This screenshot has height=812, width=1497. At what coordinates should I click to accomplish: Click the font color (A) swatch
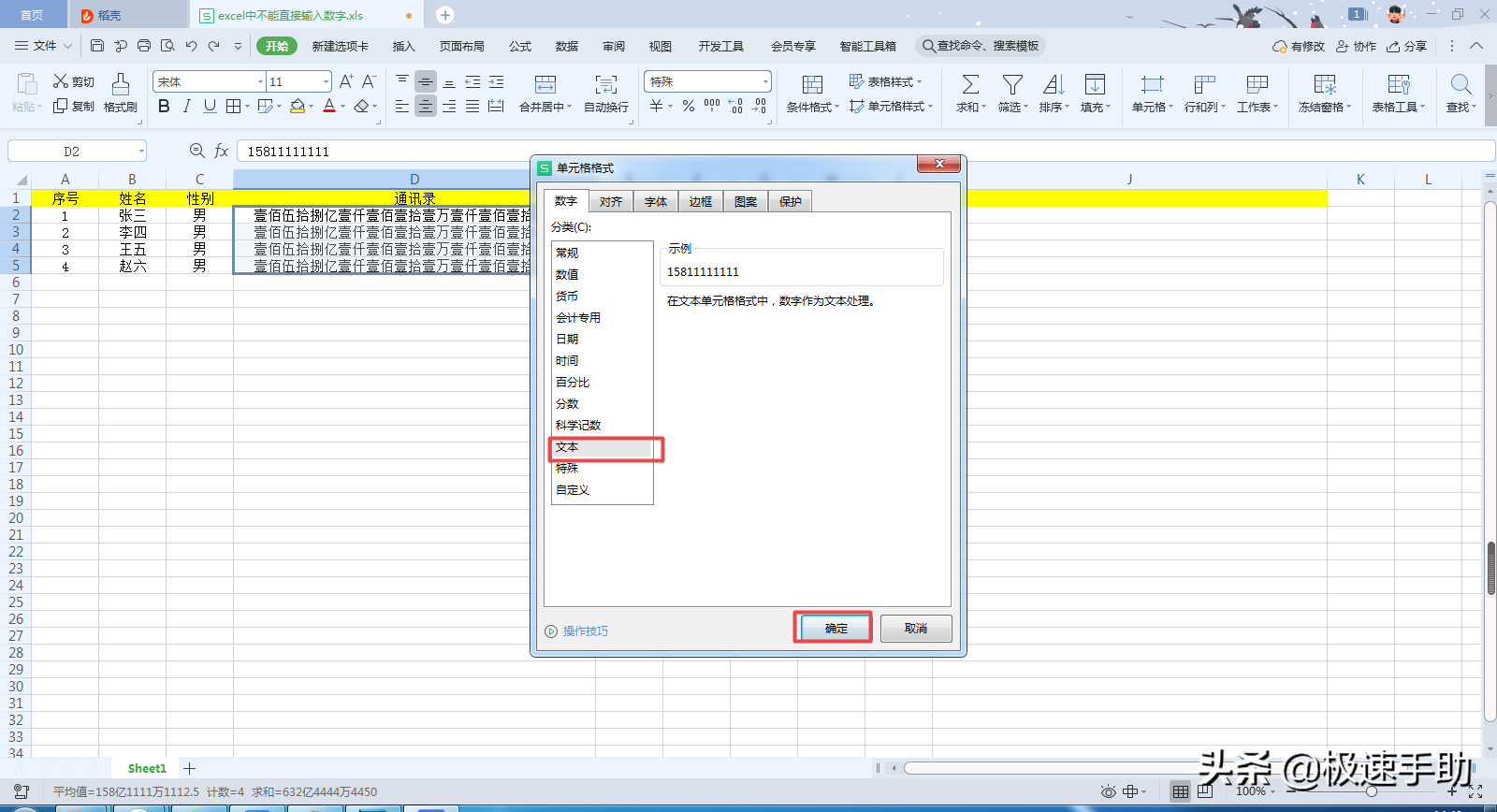329,107
